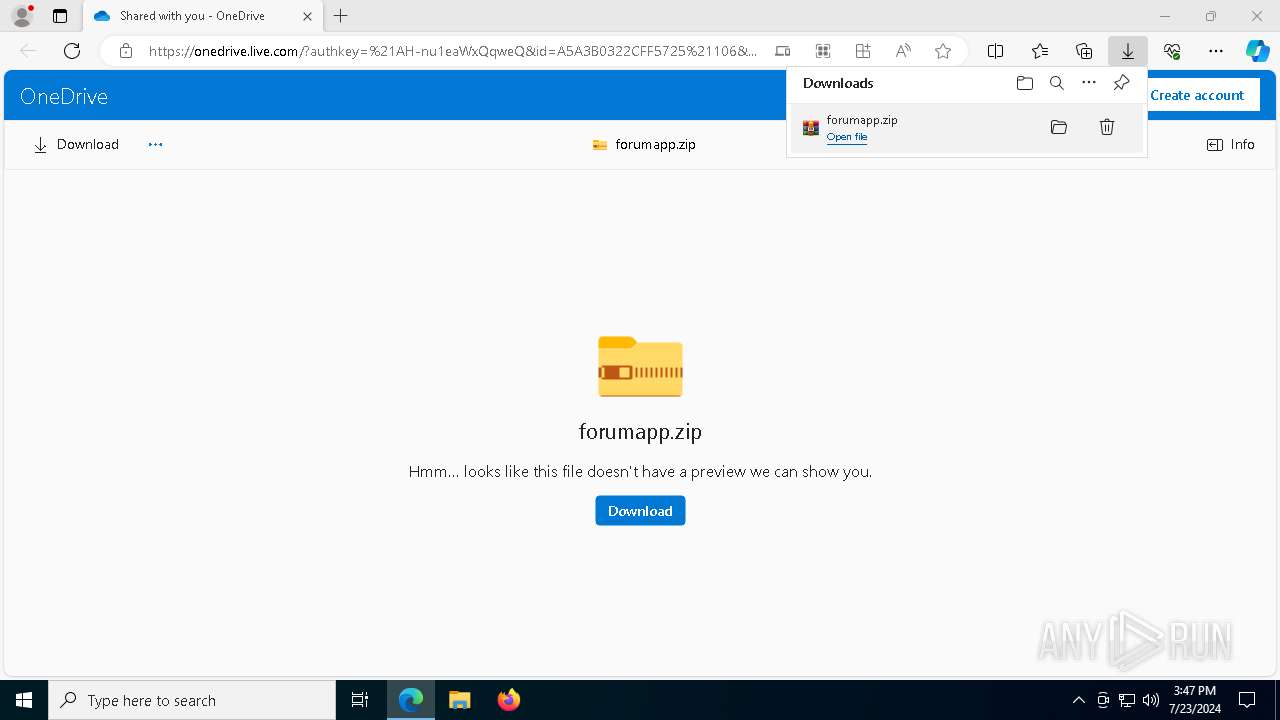
Task: Toggle Split screen view
Action: tap(996, 51)
